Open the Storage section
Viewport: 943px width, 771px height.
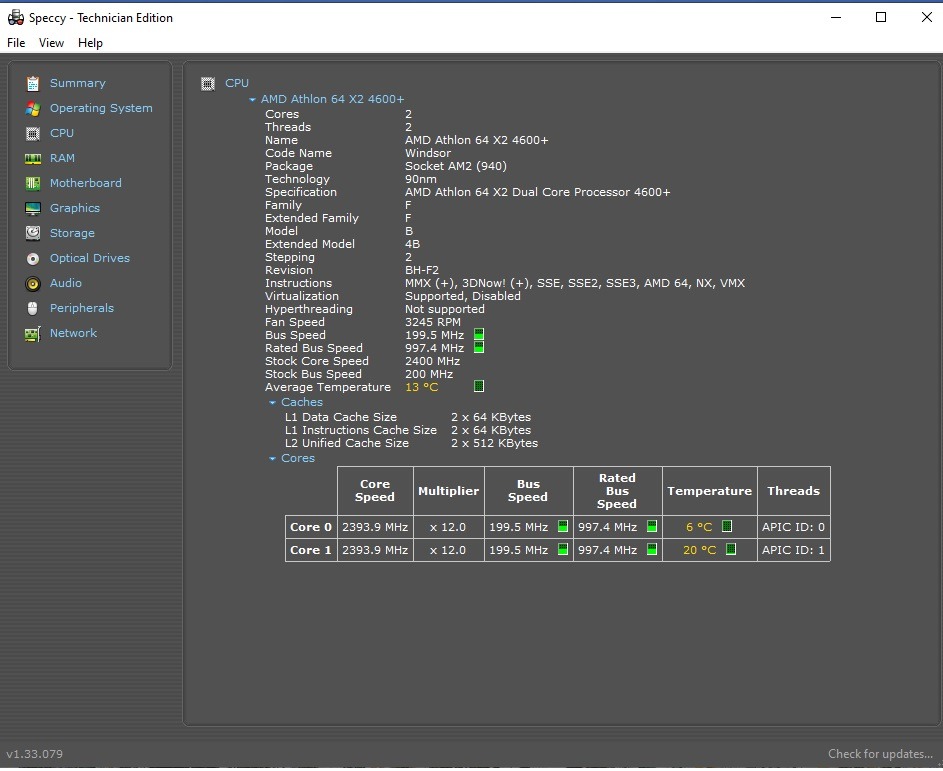[72, 233]
